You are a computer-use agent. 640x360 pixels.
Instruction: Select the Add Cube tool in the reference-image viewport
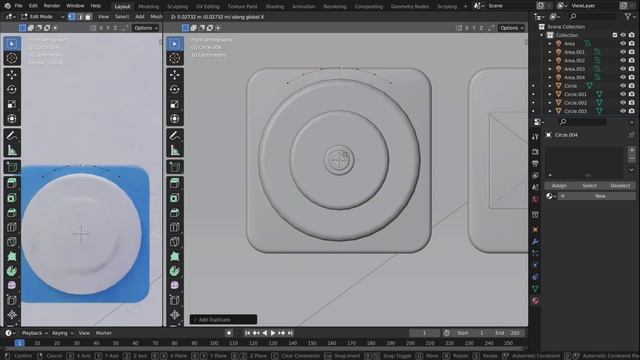(12, 167)
